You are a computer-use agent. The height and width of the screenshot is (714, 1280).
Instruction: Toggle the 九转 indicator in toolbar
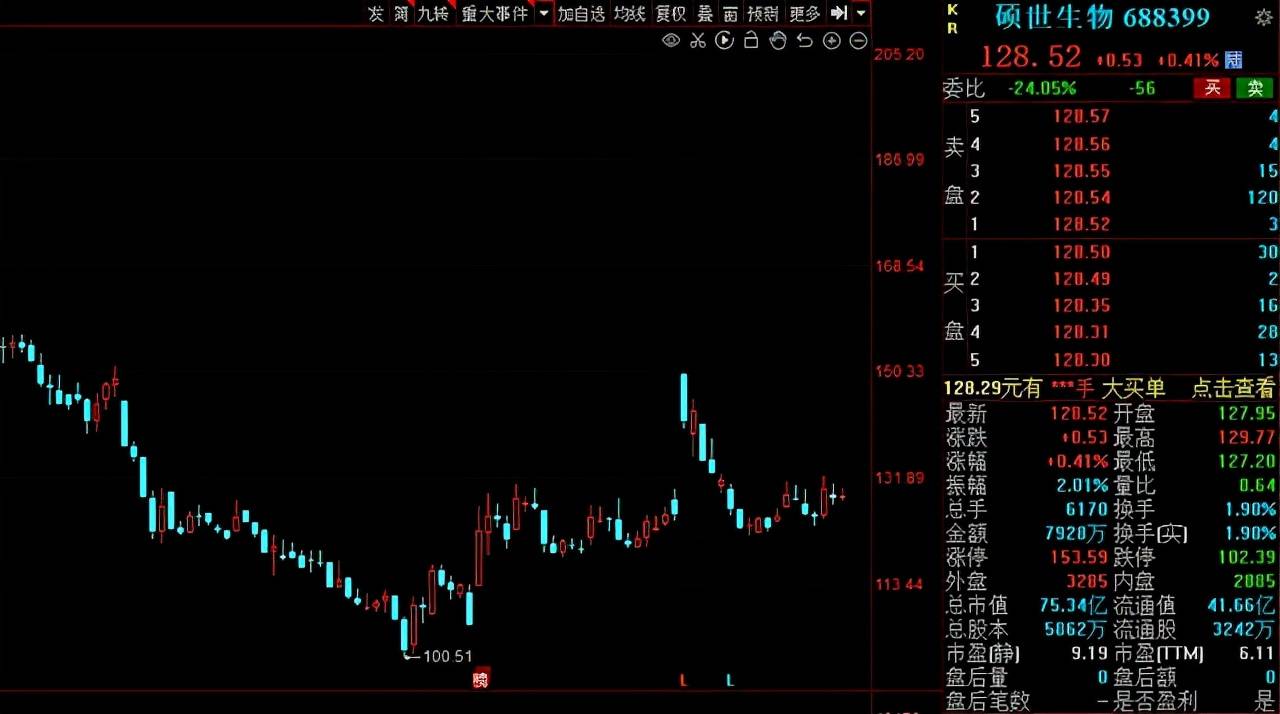433,13
